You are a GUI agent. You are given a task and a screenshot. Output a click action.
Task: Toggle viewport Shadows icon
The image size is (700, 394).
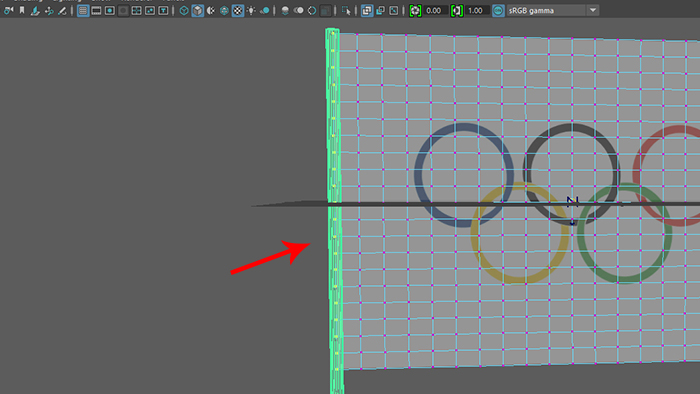(265, 10)
